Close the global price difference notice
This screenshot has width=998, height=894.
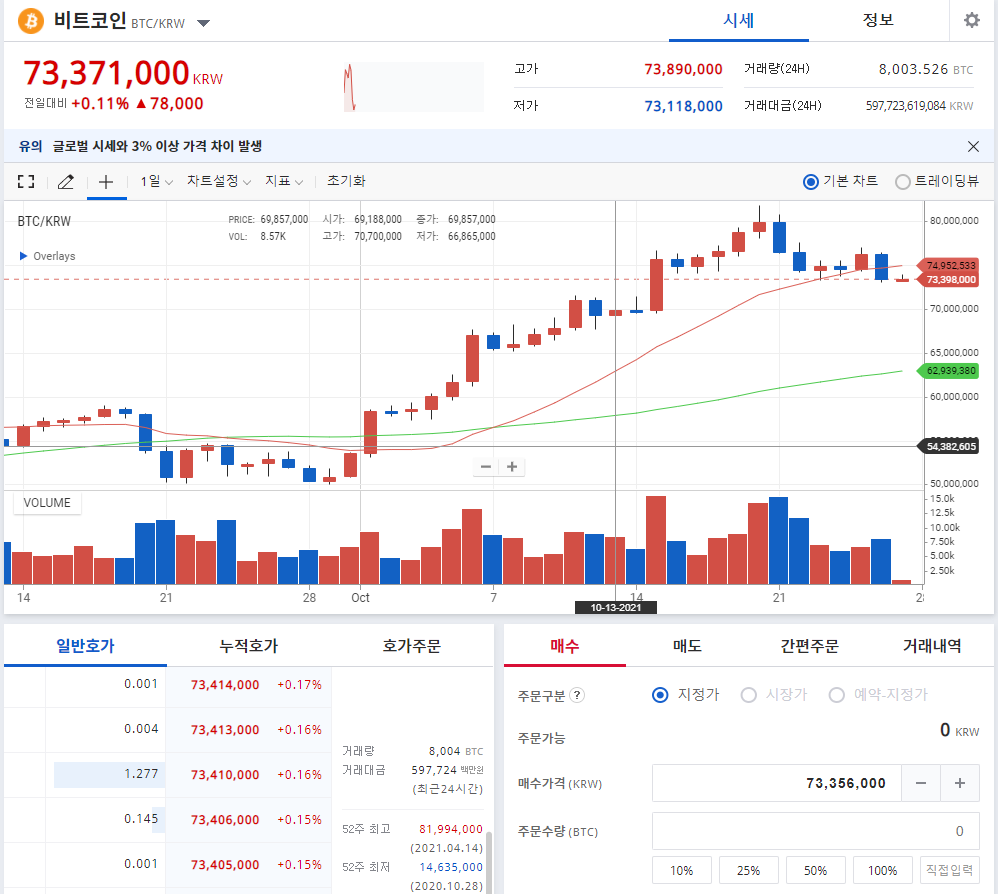coord(973,146)
